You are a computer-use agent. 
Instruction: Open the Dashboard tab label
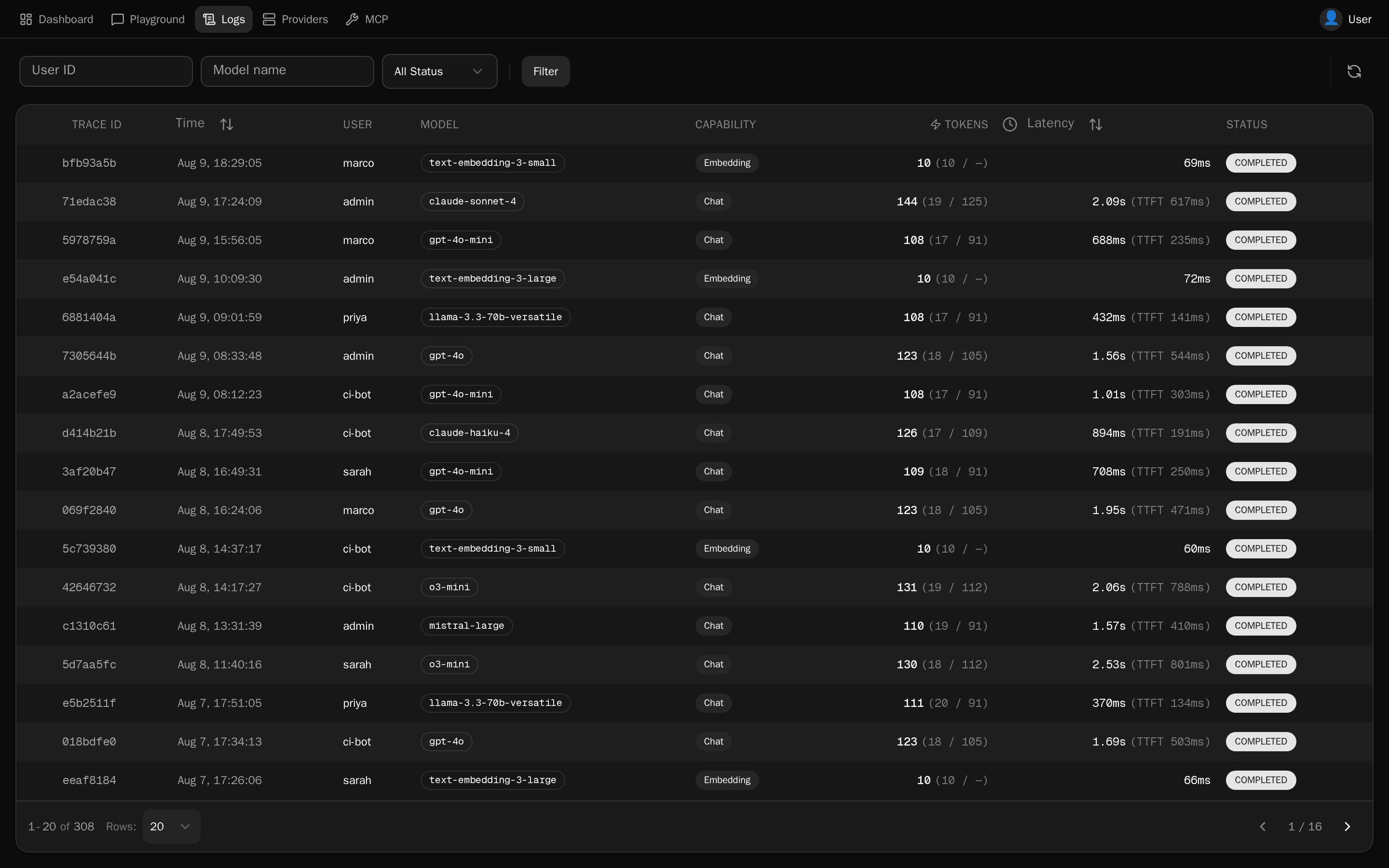(x=66, y=19)
